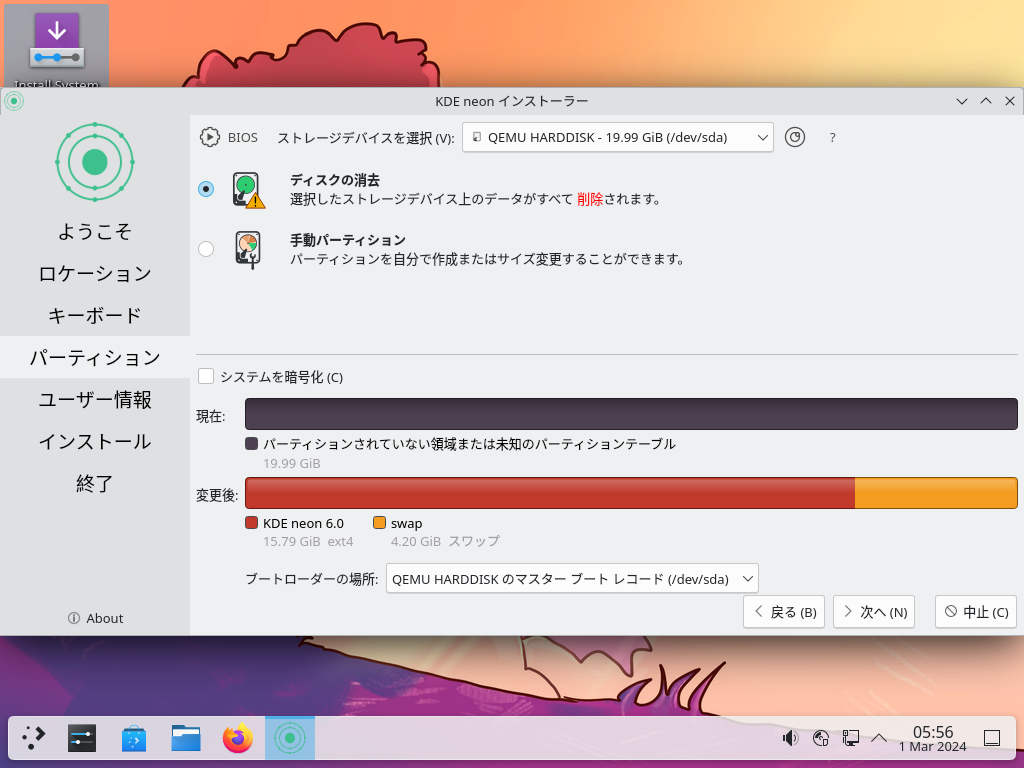Click the 戻る (B) back button
The image size is (1024, 768).
784,612
